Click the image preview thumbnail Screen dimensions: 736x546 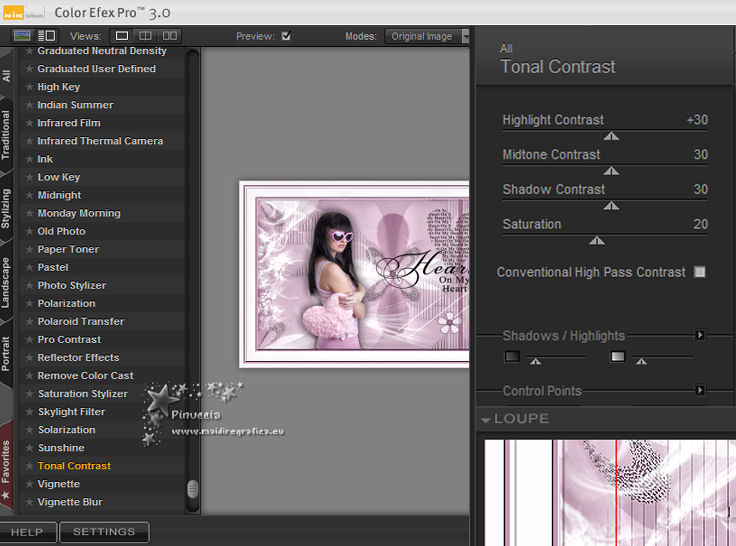[x=354, y=274]
